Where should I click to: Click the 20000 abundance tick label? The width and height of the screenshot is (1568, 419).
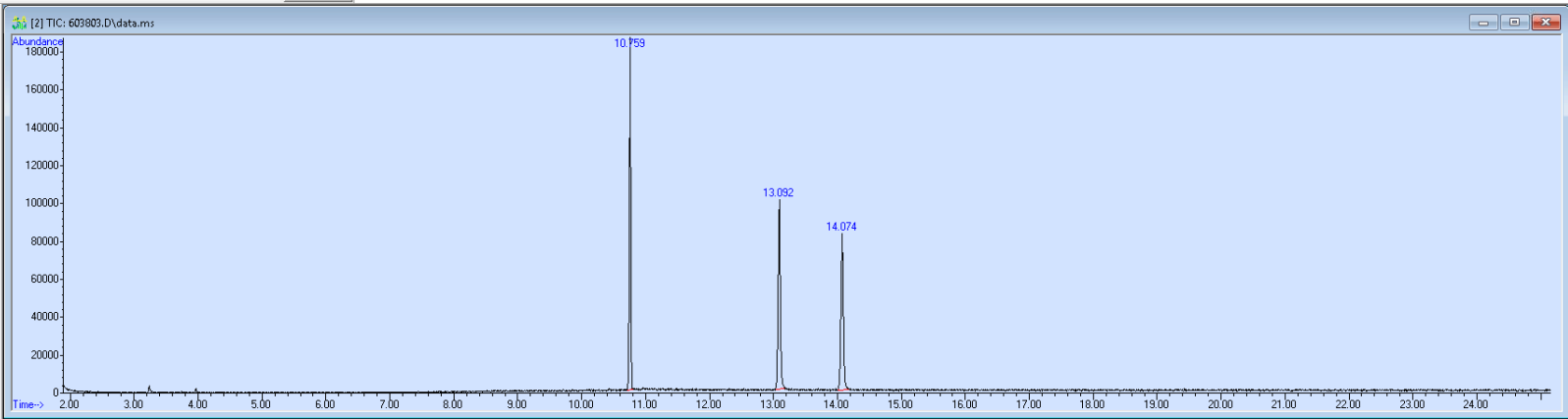44,355
